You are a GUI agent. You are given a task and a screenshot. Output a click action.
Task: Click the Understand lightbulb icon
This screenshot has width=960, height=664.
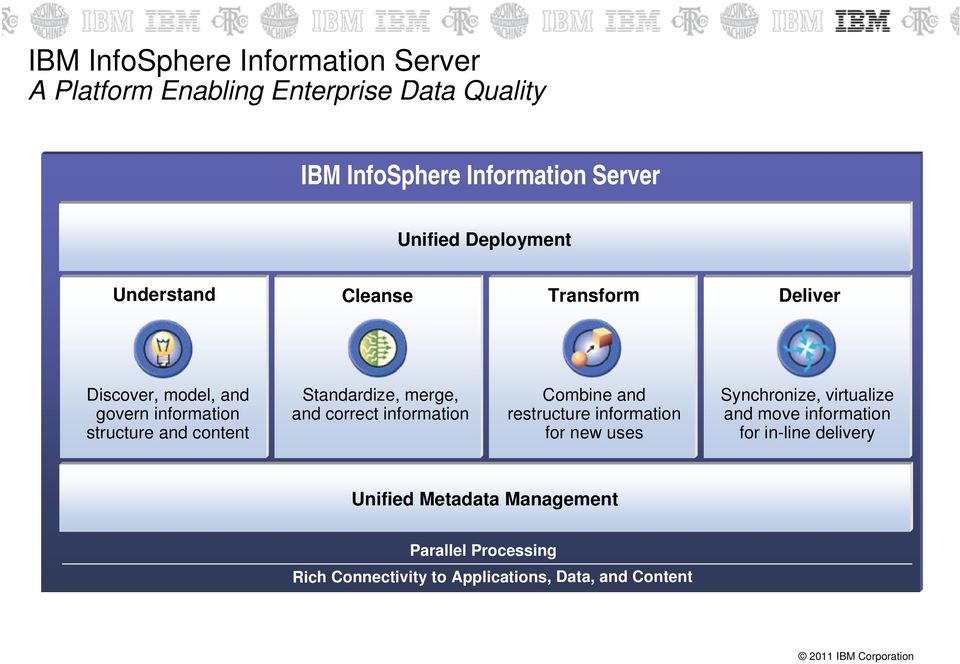[x=163, y=348]
